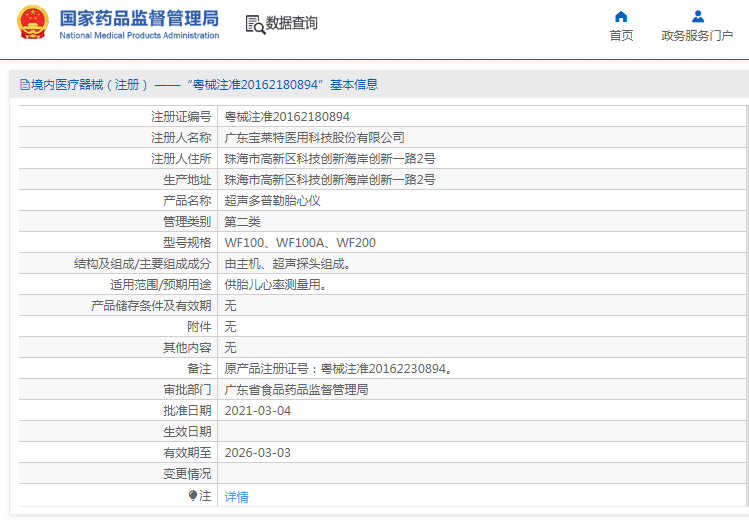Click 批准日期 field label
Image resolution: width=749 pixels, height=524 pixels.
(x=187, y=411)
